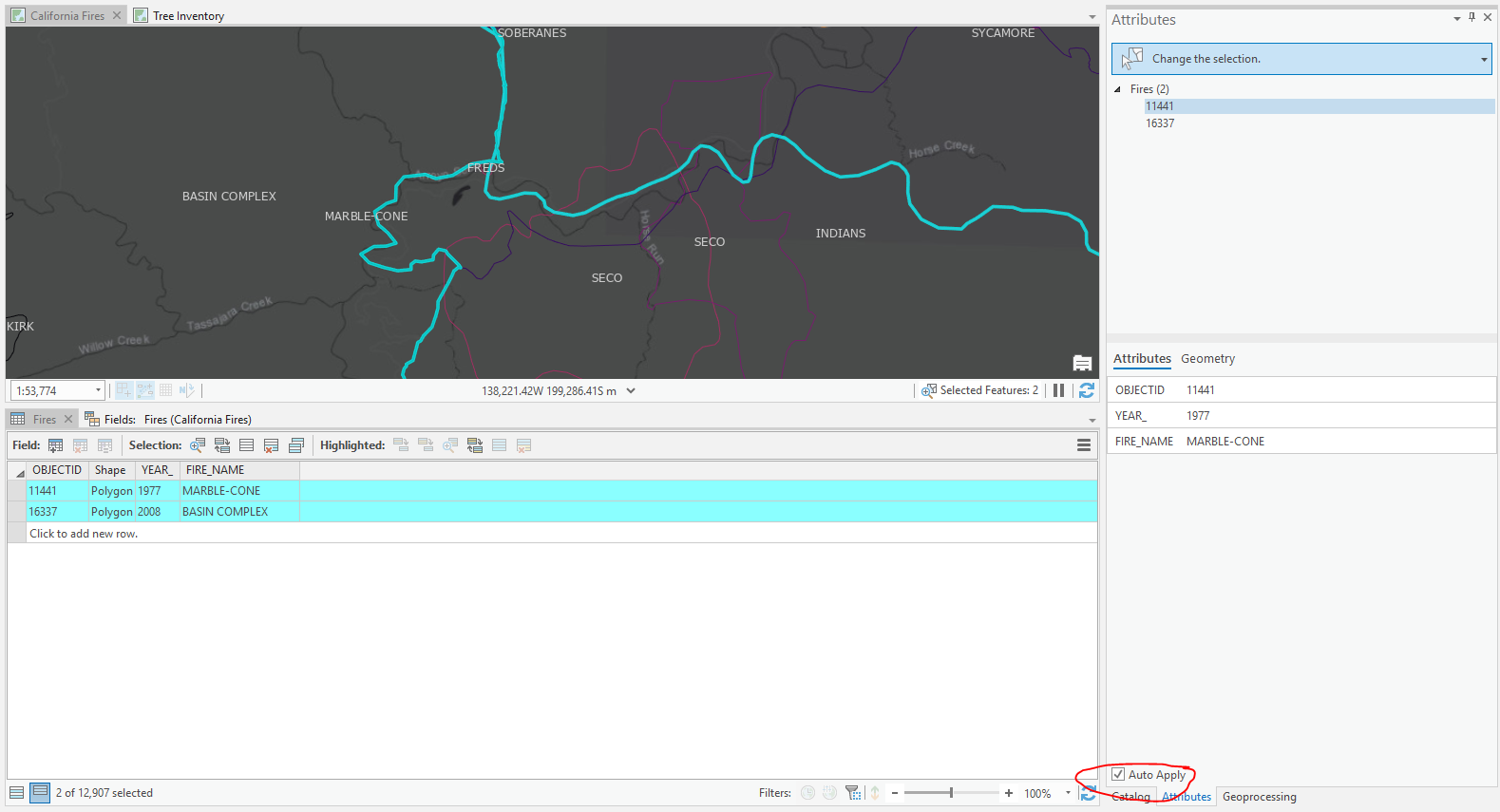
Task: Click the north-arrow icon under the map
Action: (186, 390)
